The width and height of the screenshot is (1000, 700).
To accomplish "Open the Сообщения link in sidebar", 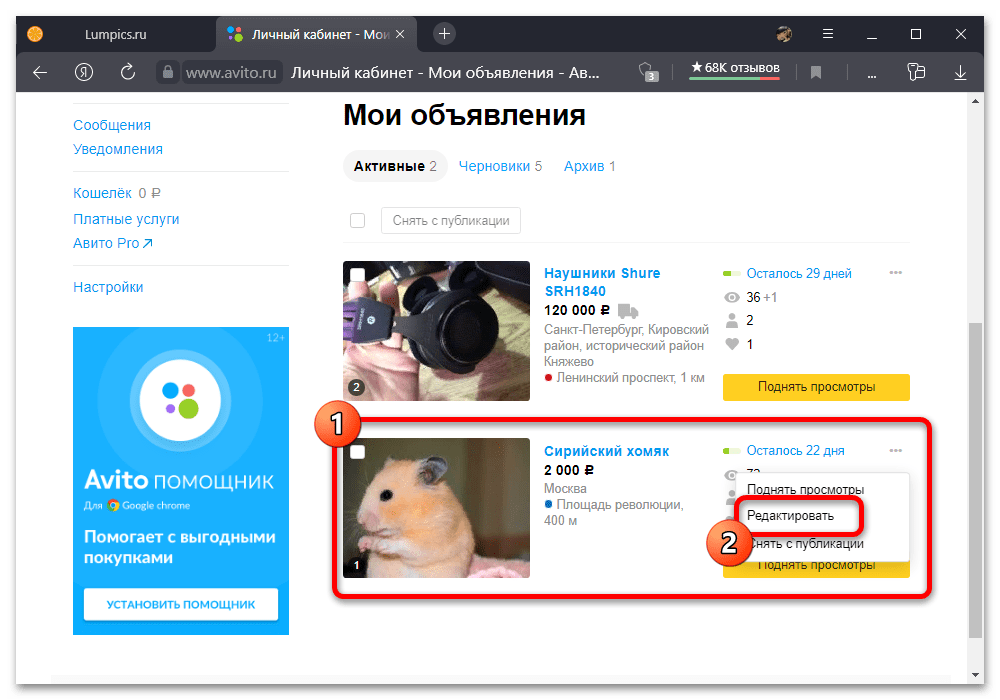I will (112, 125).
